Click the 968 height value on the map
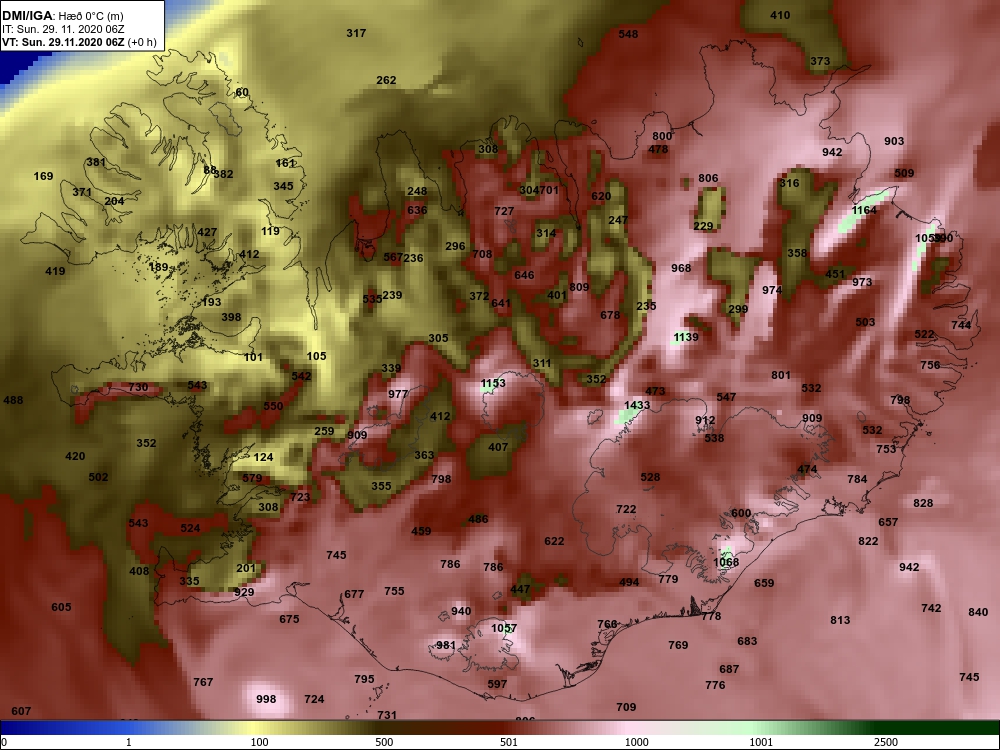The width and height of the screenshot is (1000, 750). (x=681, y=268)
